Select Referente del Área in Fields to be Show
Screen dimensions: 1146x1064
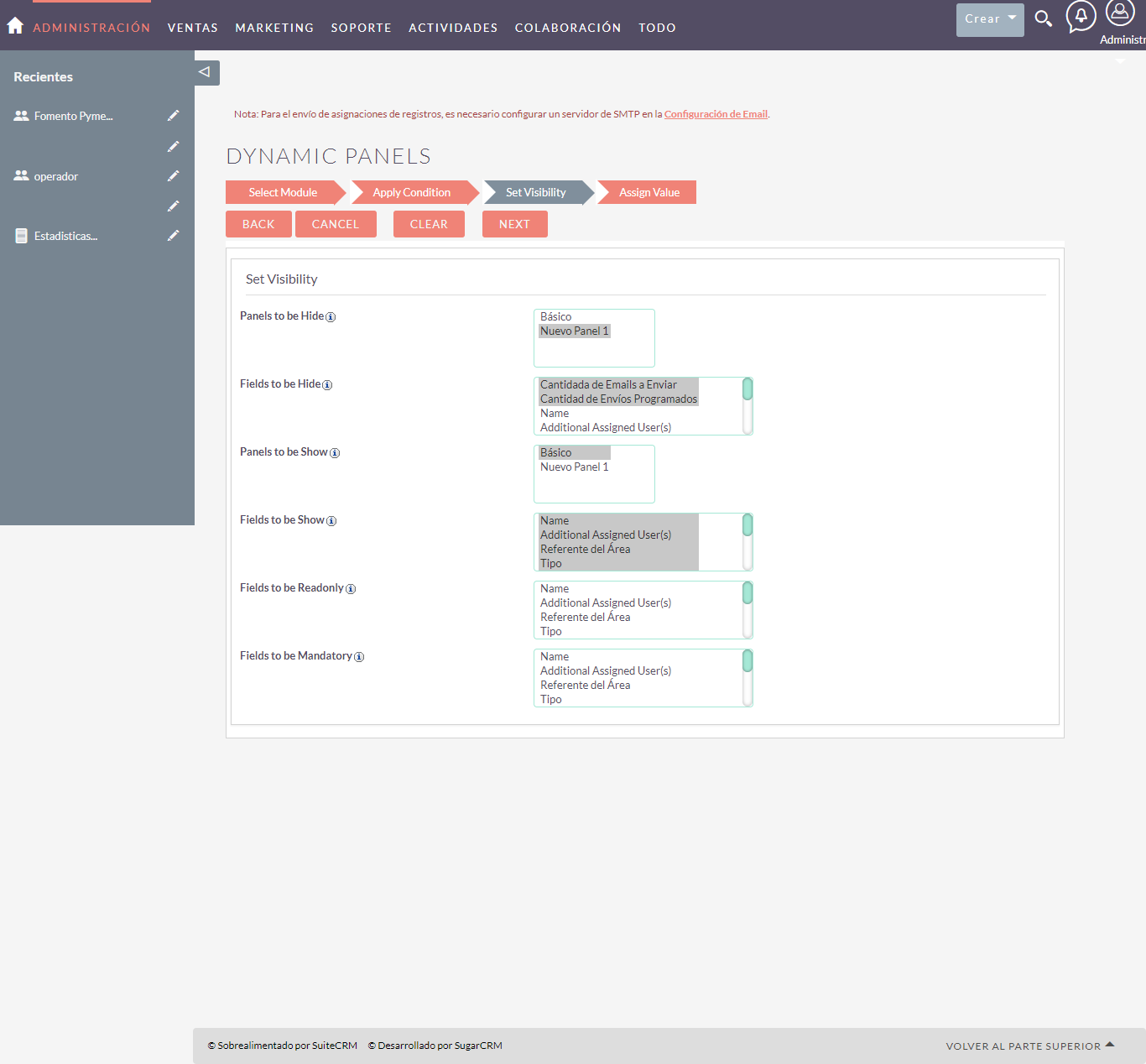[619, 550]
